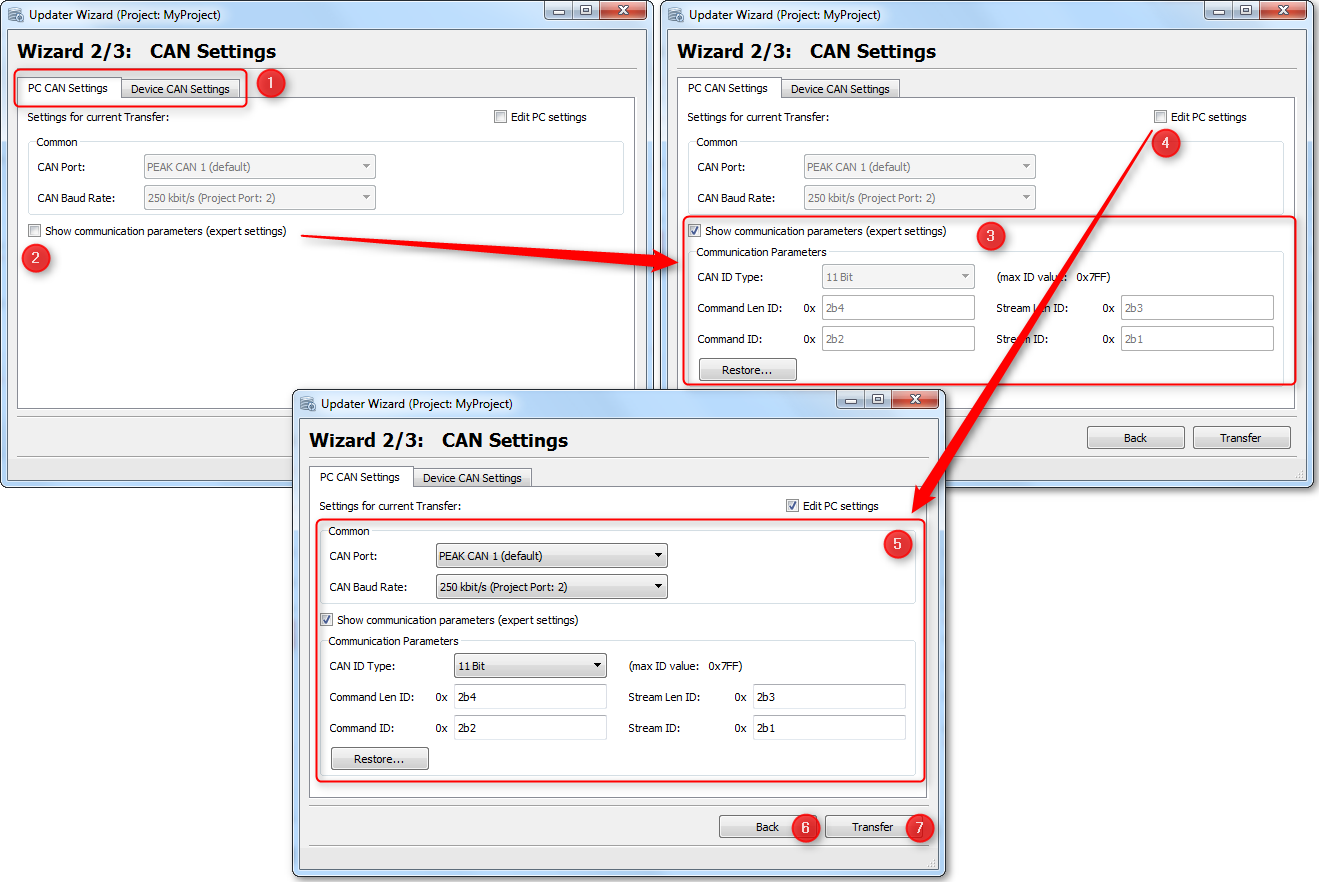
Task: Toggle Show communication parameters in the left window
Action: [x=34, y=230]
